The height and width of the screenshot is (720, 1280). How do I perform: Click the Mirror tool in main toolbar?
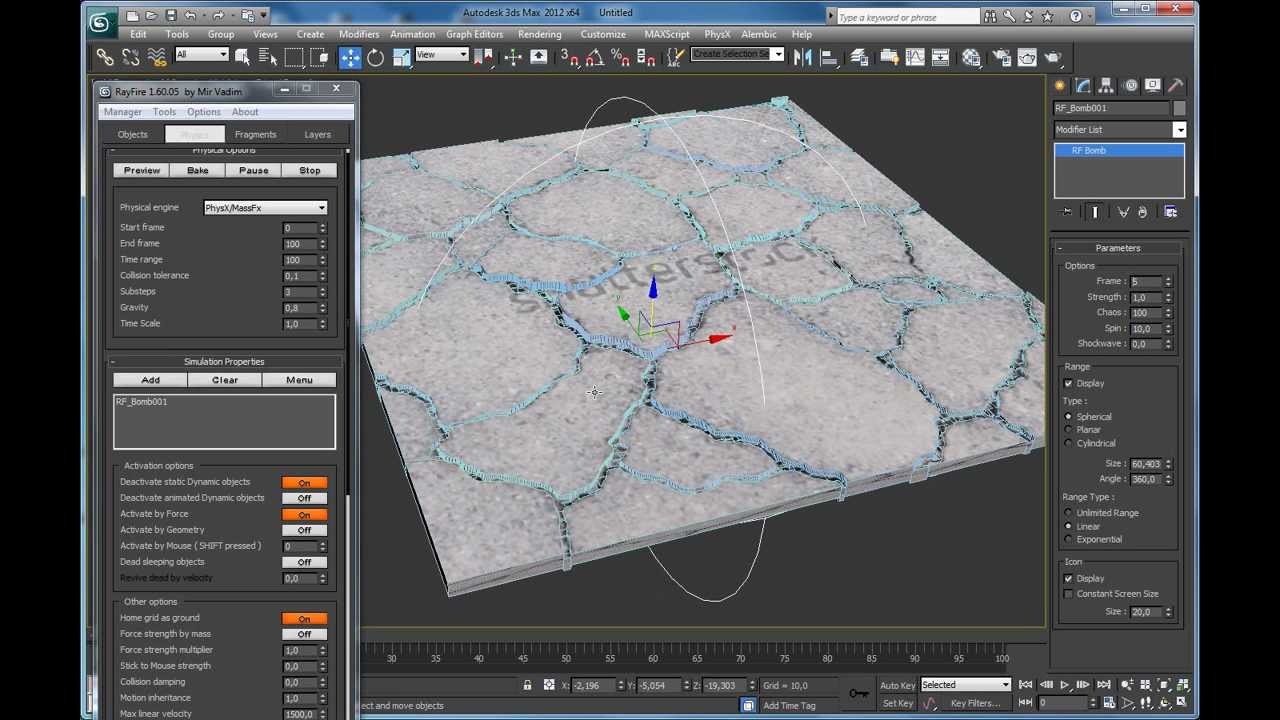click(x=802, y=57)
